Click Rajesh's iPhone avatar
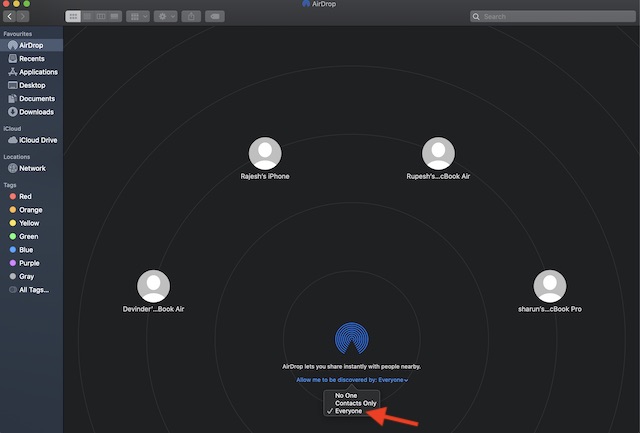Viewport: 640px width, 433px height. [265, 153]
